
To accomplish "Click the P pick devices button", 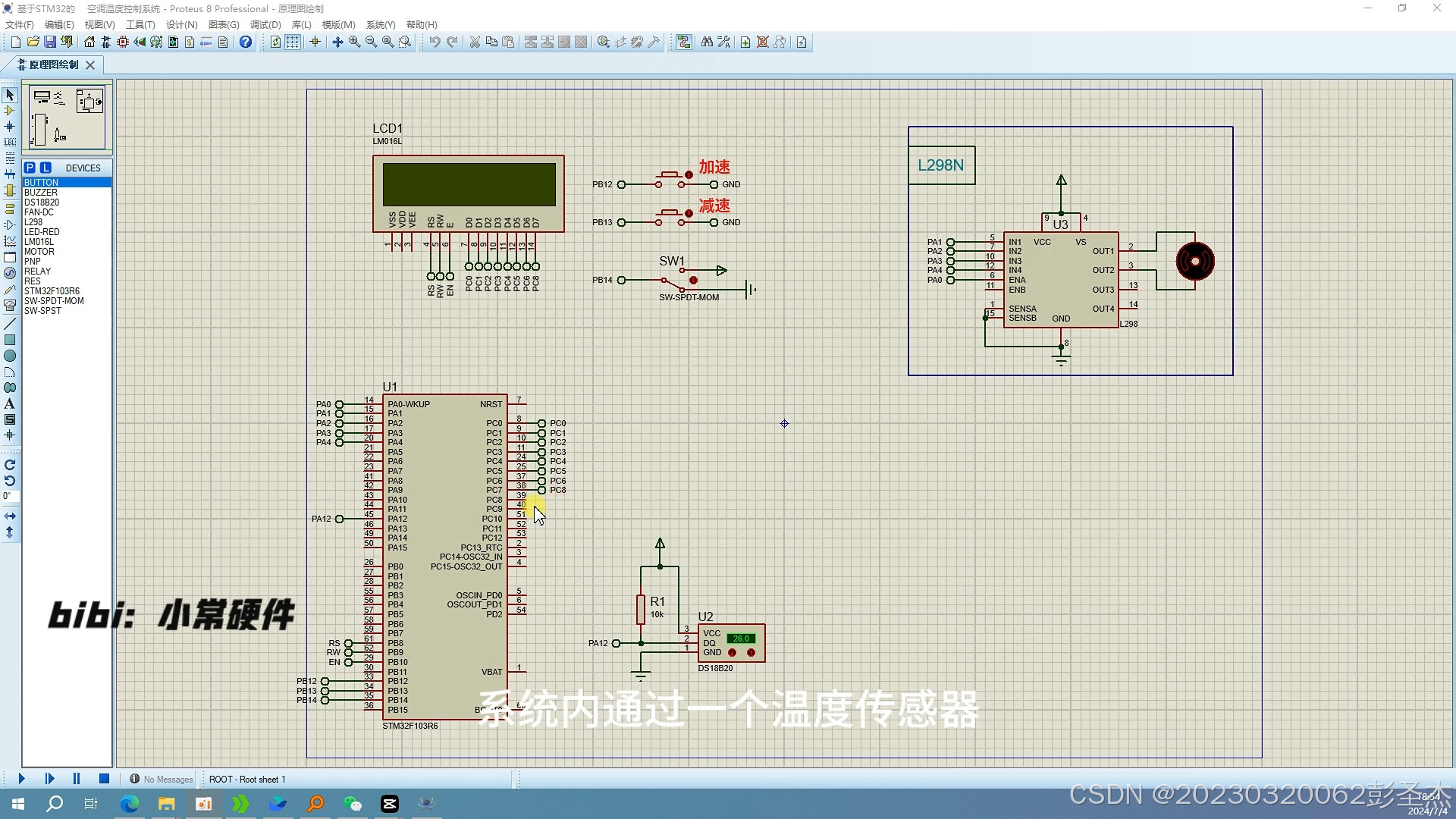I will pyautogui.click(x=30, y=168).
